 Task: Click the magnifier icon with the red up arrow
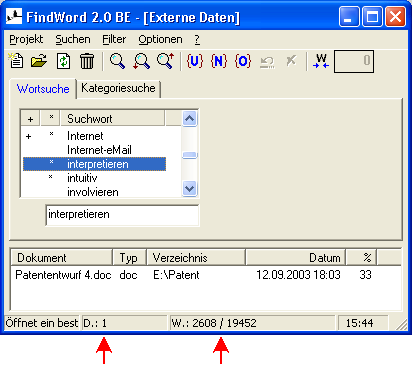pyautogui.click(x=165, y=61)
